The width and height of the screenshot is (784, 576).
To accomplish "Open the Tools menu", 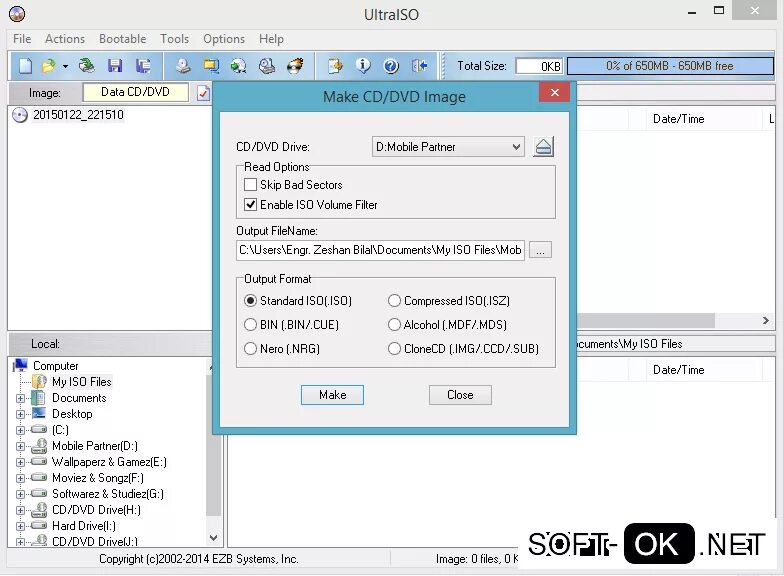I will click(x=174, y=39).
